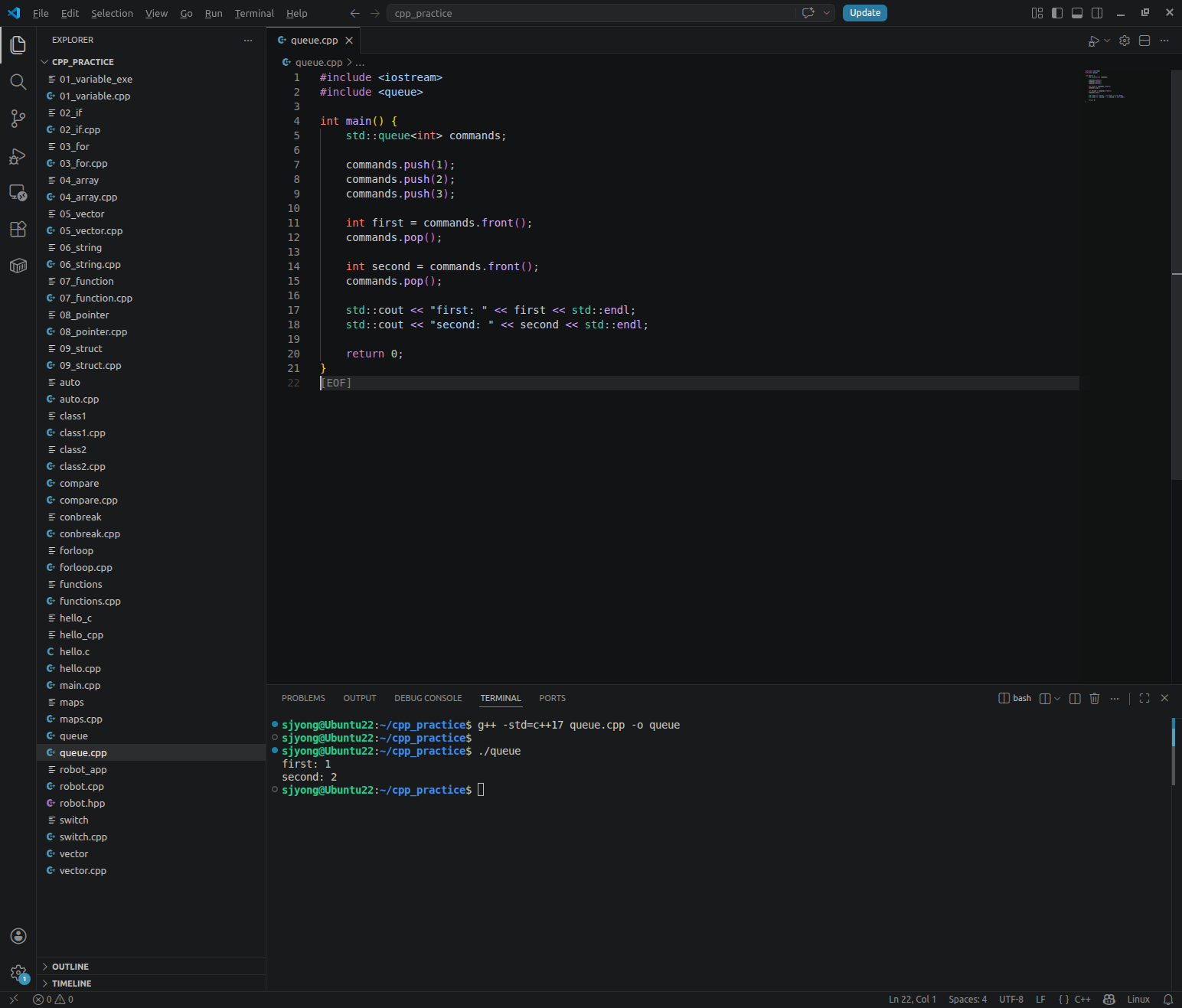Open the Run and Debug view
The width and height of the screenshot is (1182, 1008).
(x=18, y=156)
